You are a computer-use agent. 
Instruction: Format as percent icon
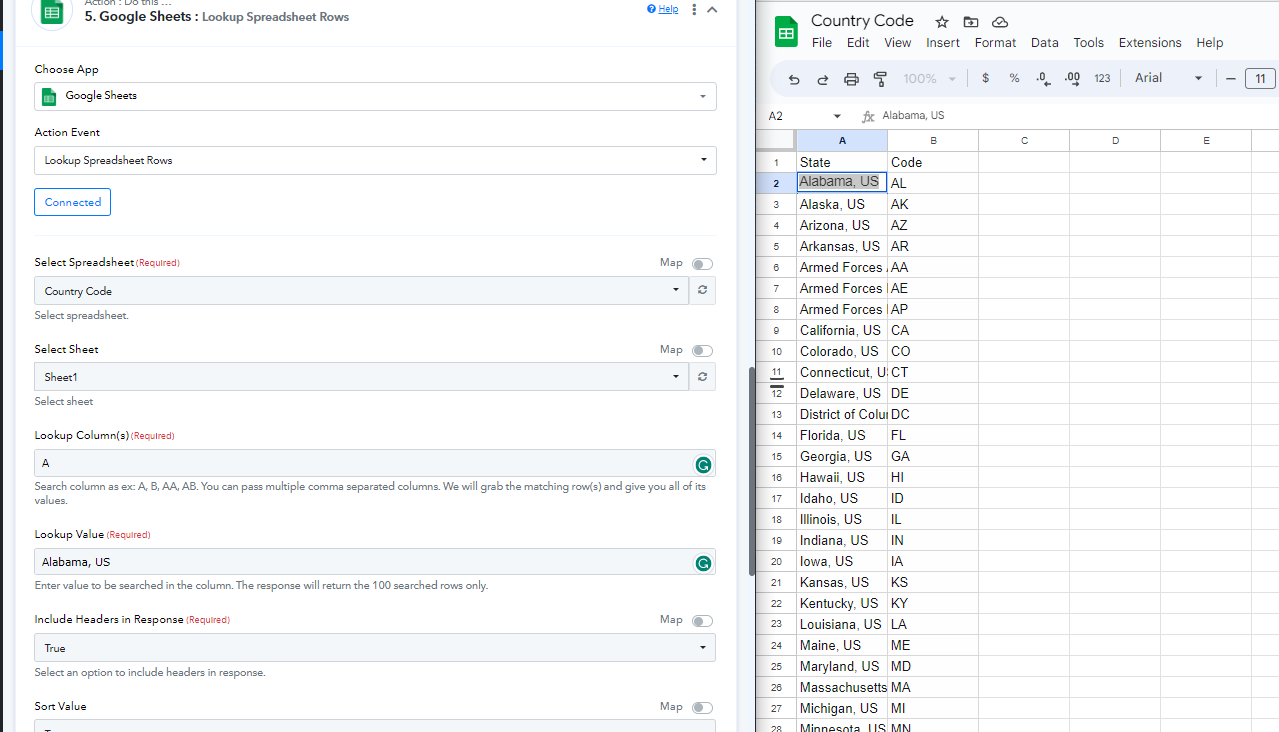[x=1014, y=78]
